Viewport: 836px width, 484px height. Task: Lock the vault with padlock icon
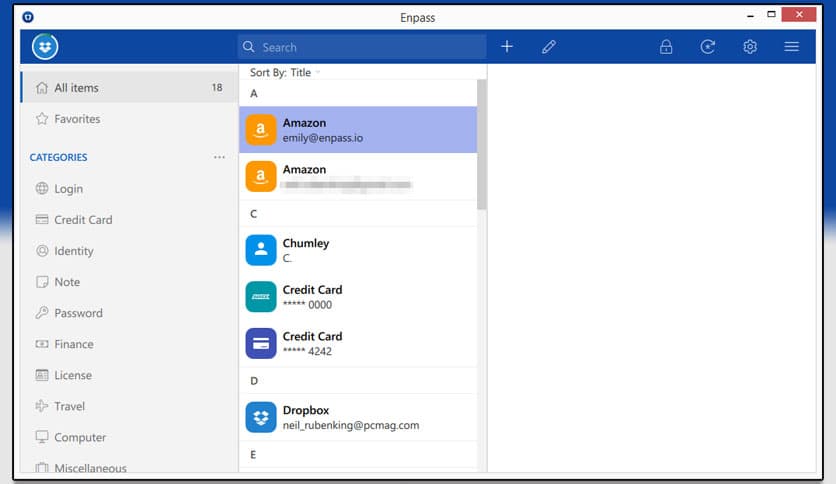(666, 47)
